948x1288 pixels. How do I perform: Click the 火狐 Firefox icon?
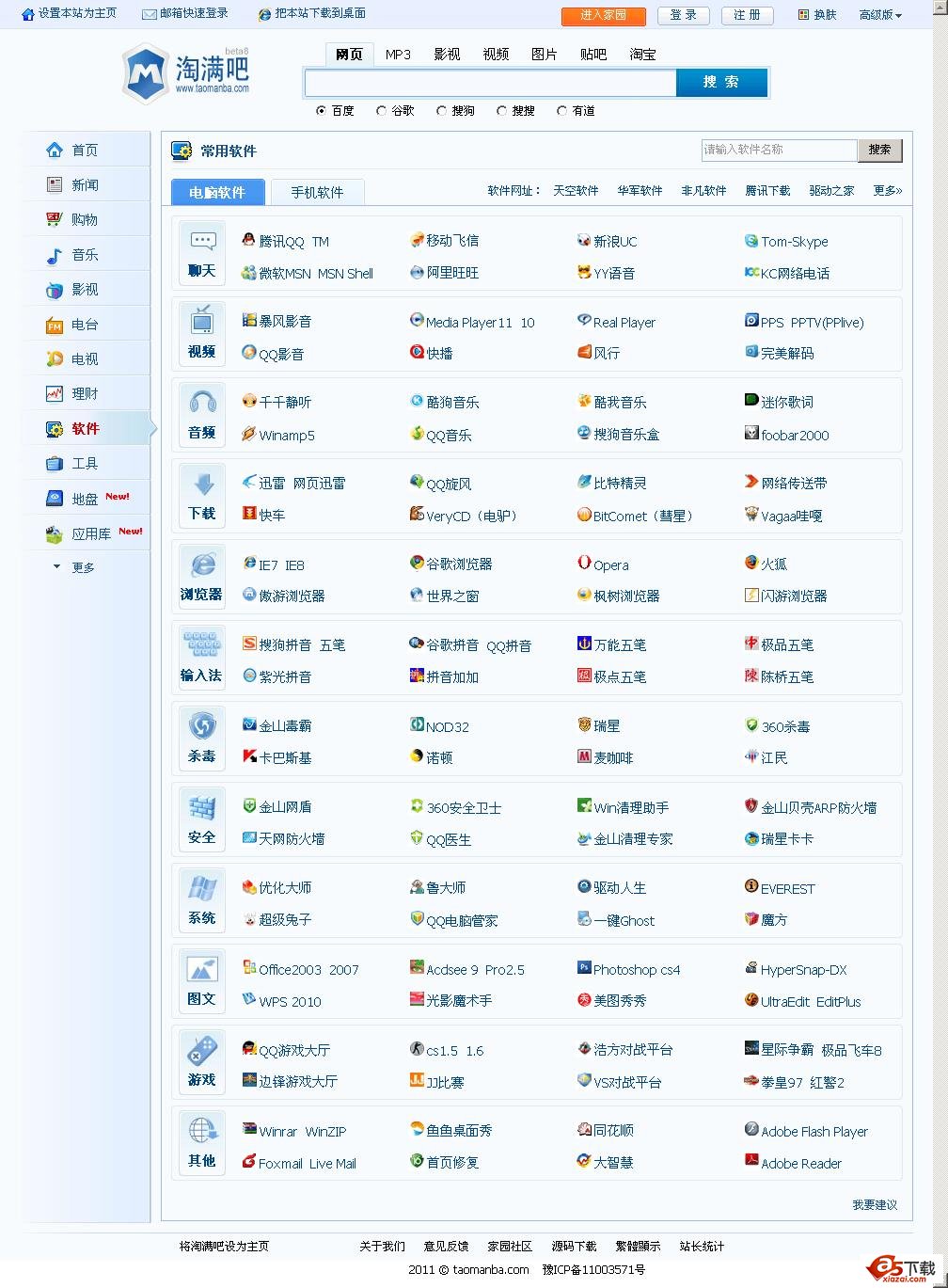tap(751, 563)
